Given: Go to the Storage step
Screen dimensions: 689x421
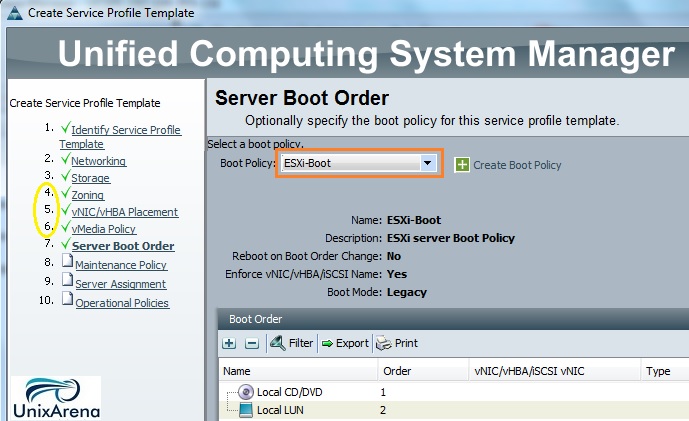Looking at the screenshot, I should 91,178.
